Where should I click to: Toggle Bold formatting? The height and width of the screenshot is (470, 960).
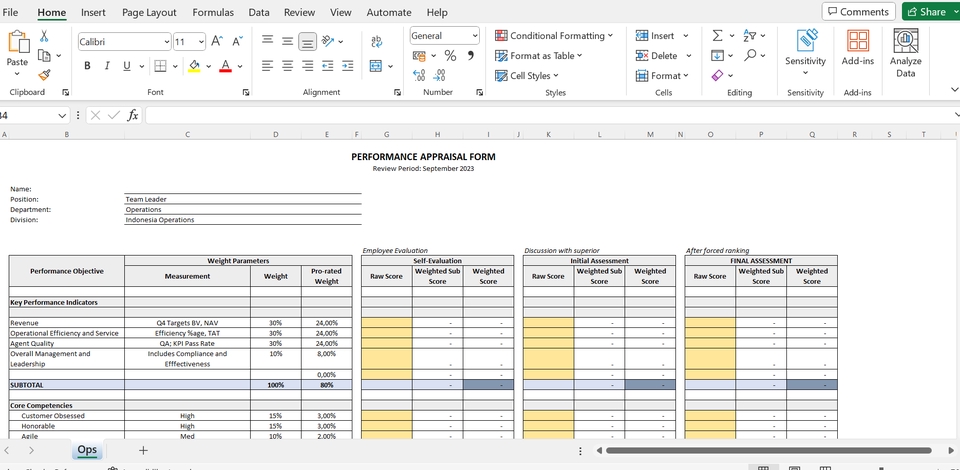point(87,65)
